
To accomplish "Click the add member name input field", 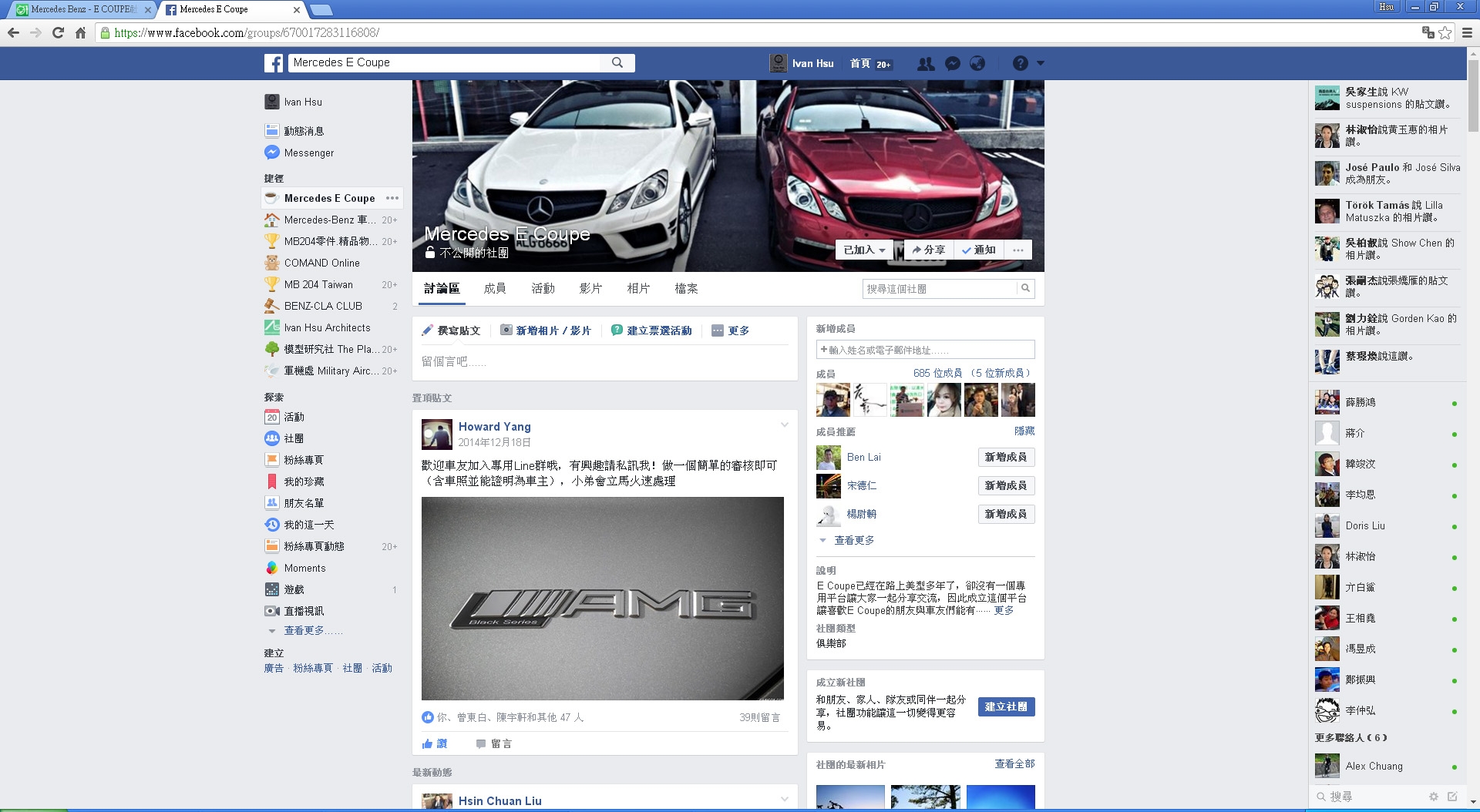I will 926,350.
